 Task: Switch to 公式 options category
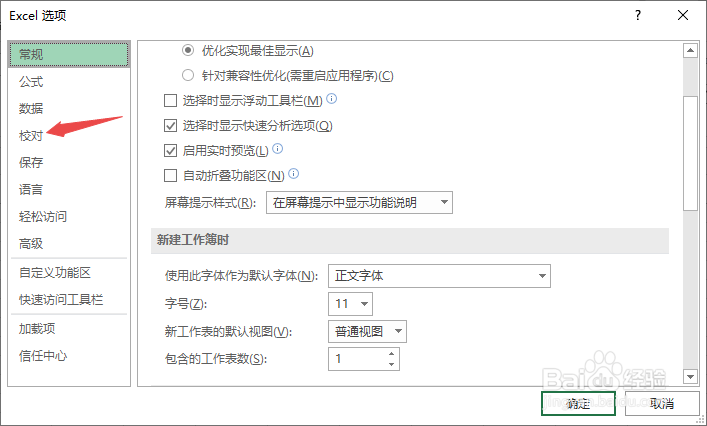[31, 81]
